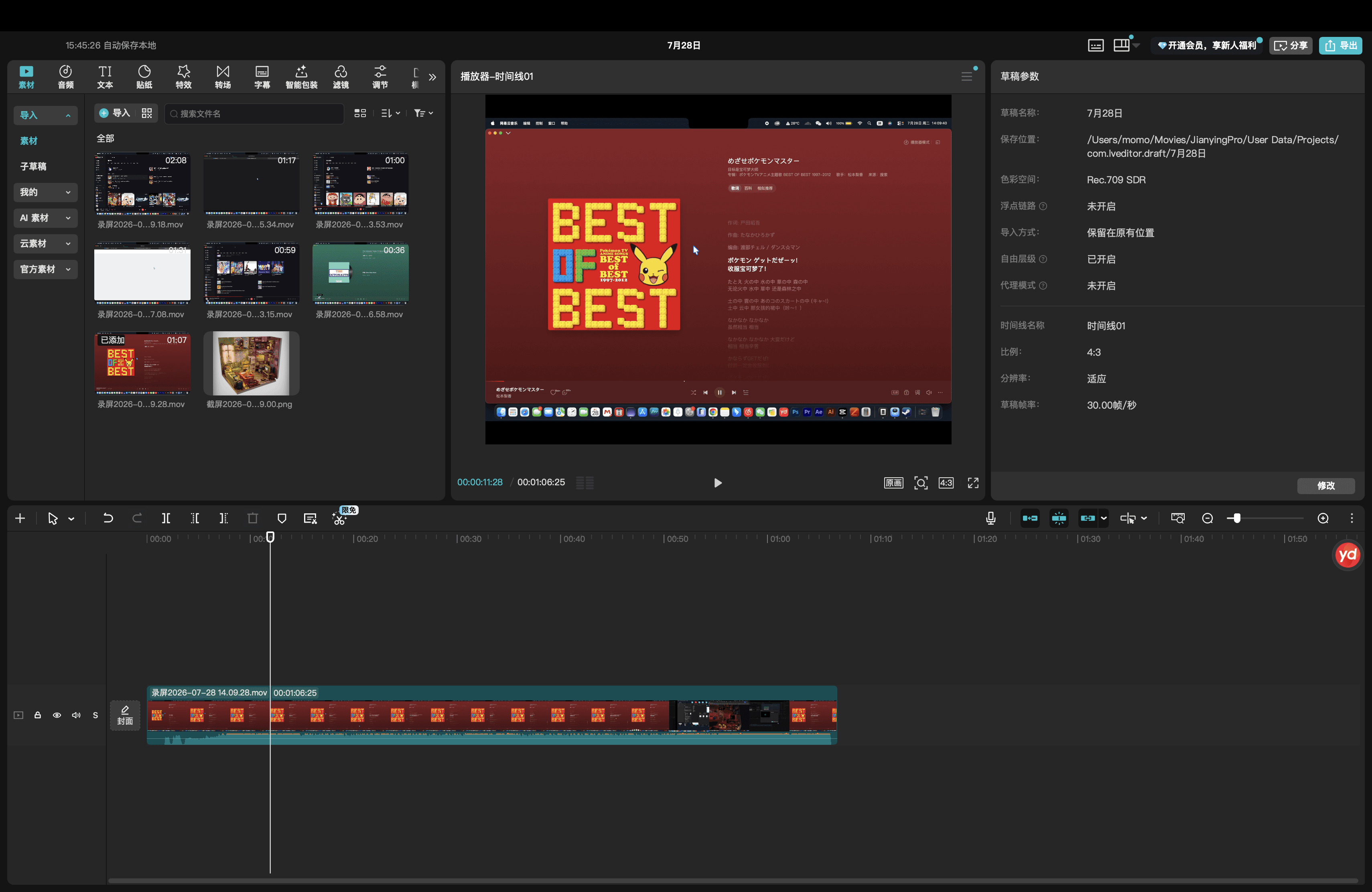Open the 字幕 subtitles icon tab
The height and width of the screenshot is (892, 1372).
point(262,77)
